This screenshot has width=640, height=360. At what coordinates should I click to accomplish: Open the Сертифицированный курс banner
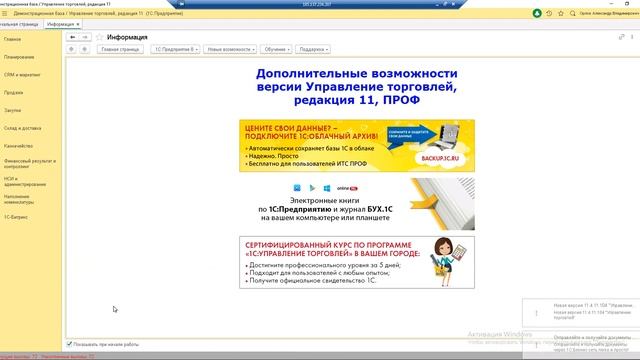[357, 262]
